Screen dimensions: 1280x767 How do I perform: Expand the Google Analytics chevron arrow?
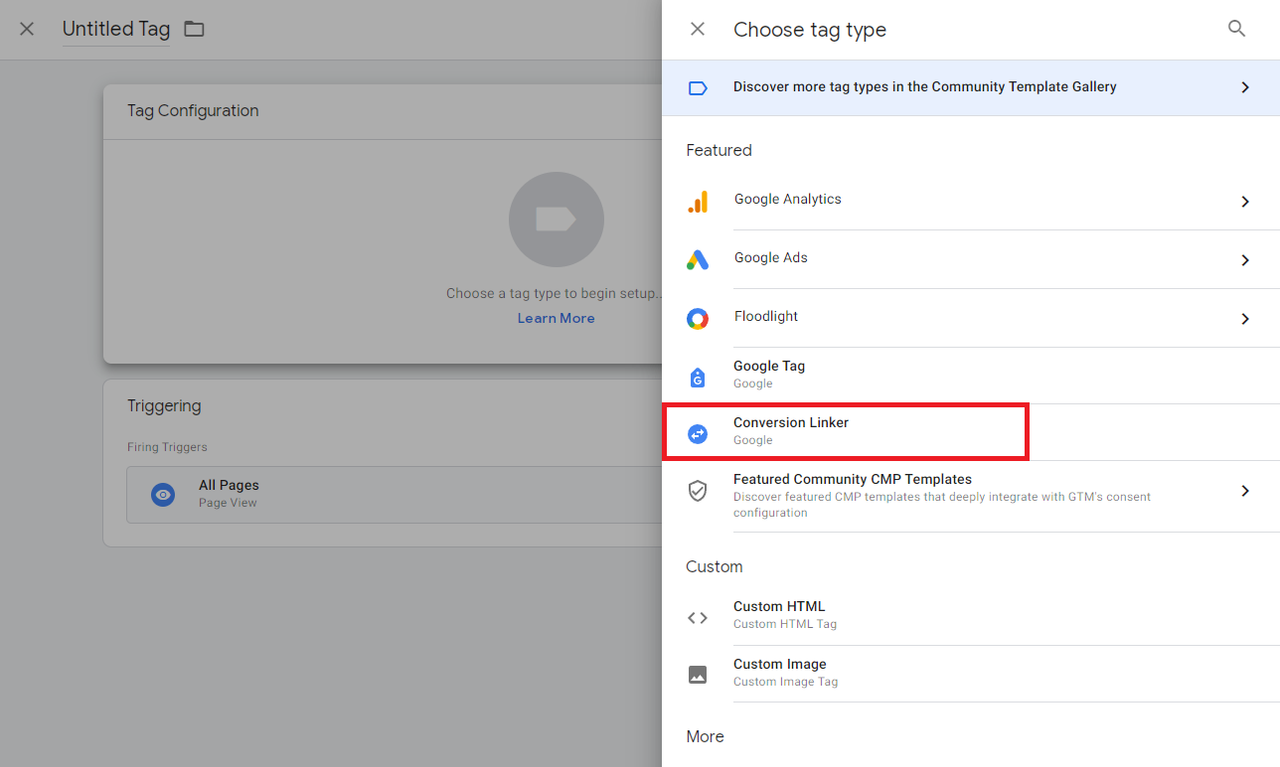(1245, 202)
